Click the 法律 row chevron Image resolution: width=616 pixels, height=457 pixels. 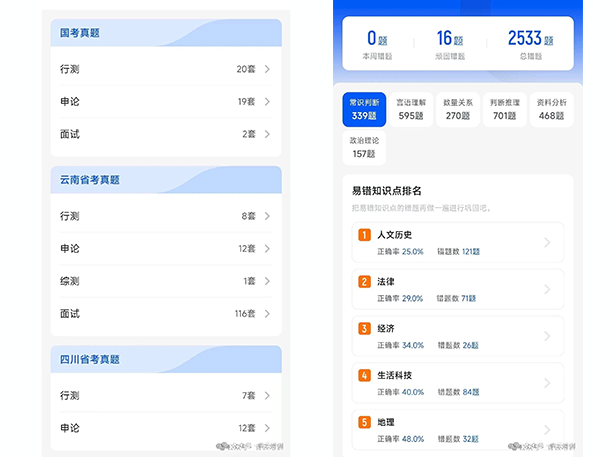tap(547, 289)
